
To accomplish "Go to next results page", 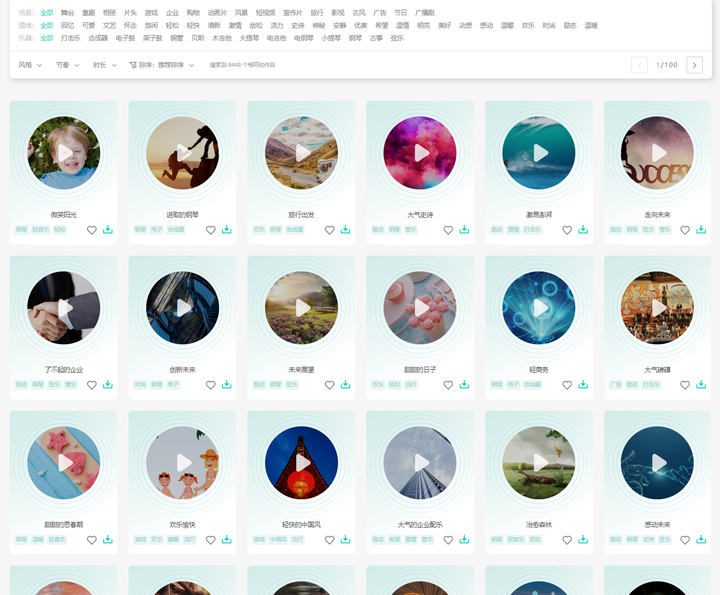I will click(x=694, y=65).
